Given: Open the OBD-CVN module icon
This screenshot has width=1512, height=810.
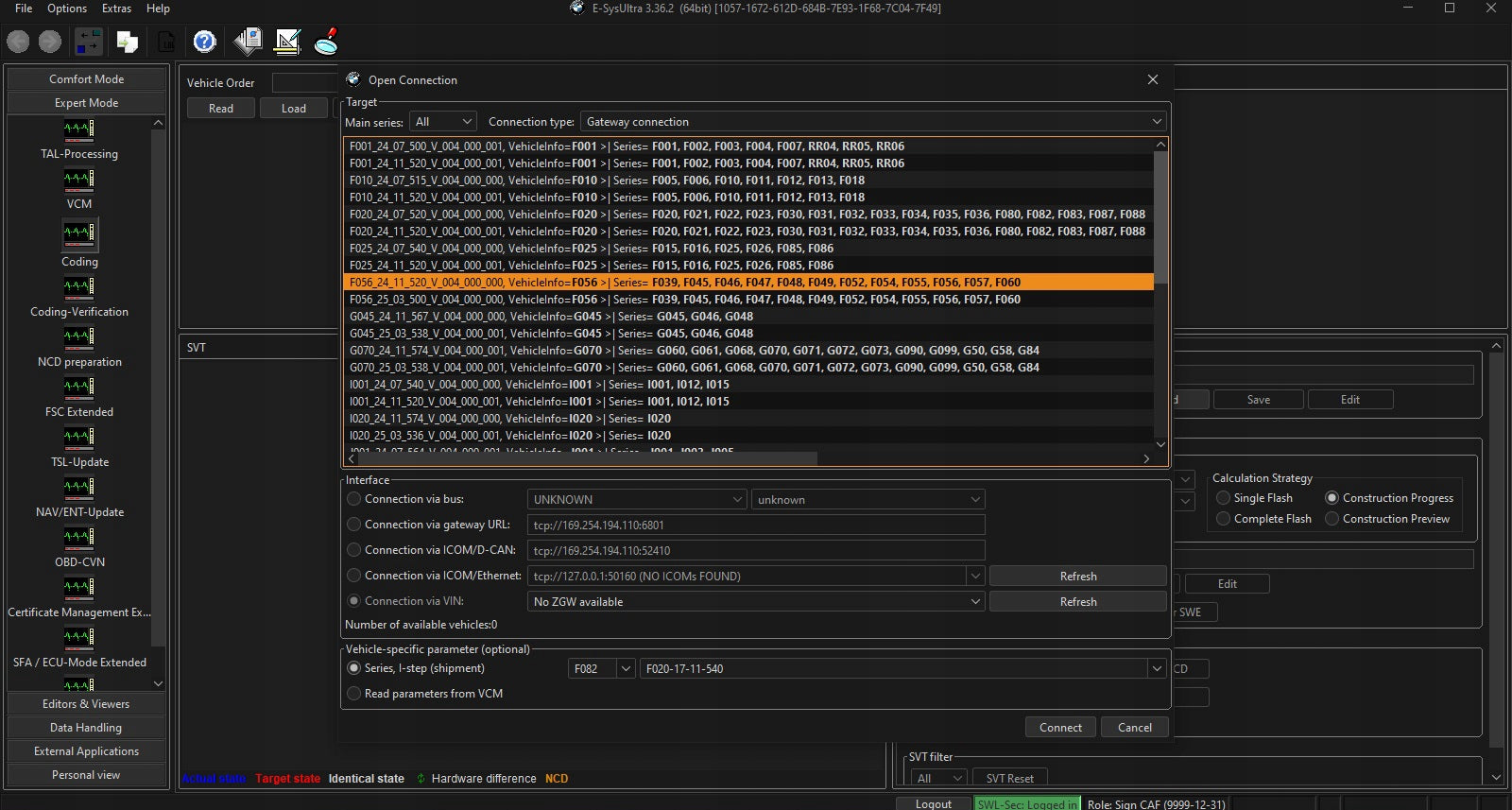Looking at the screenshot, I should [x=79, y=537].
